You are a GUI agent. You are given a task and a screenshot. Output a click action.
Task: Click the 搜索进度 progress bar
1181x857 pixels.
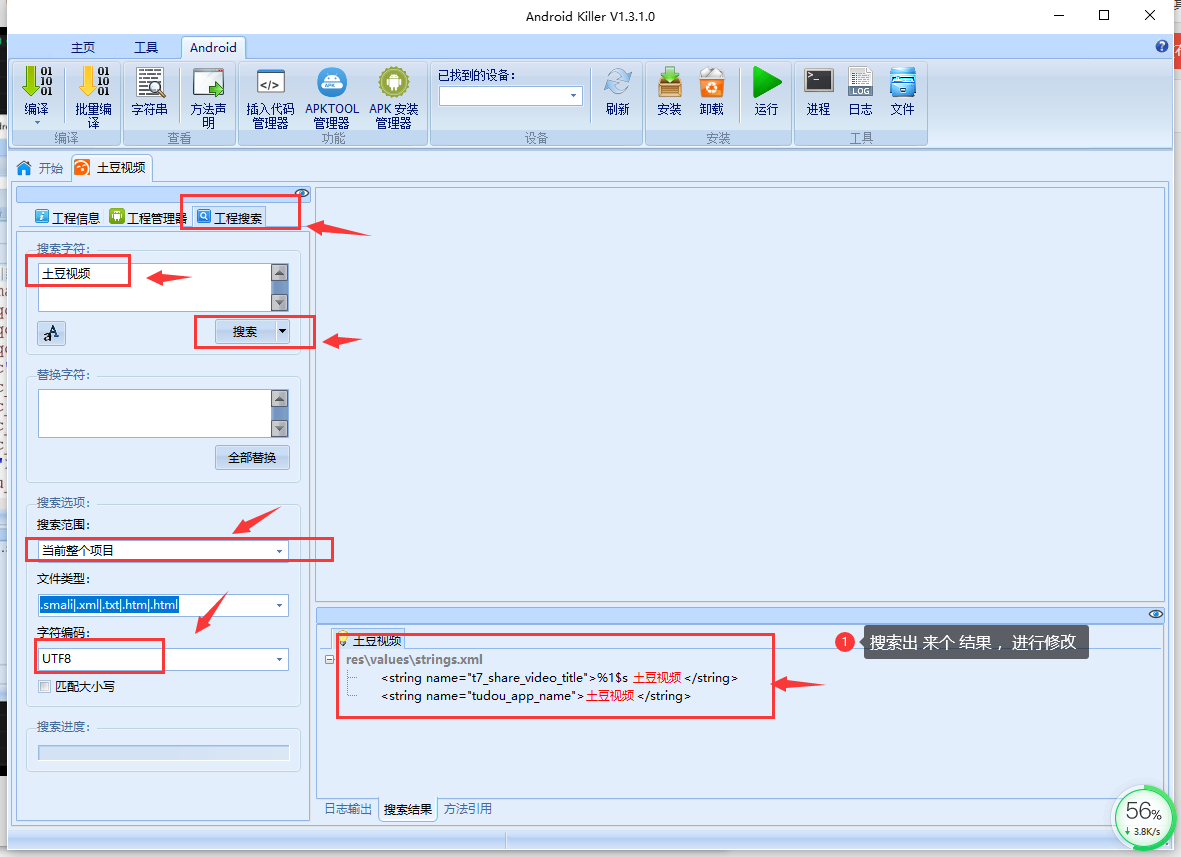point(163,752)
